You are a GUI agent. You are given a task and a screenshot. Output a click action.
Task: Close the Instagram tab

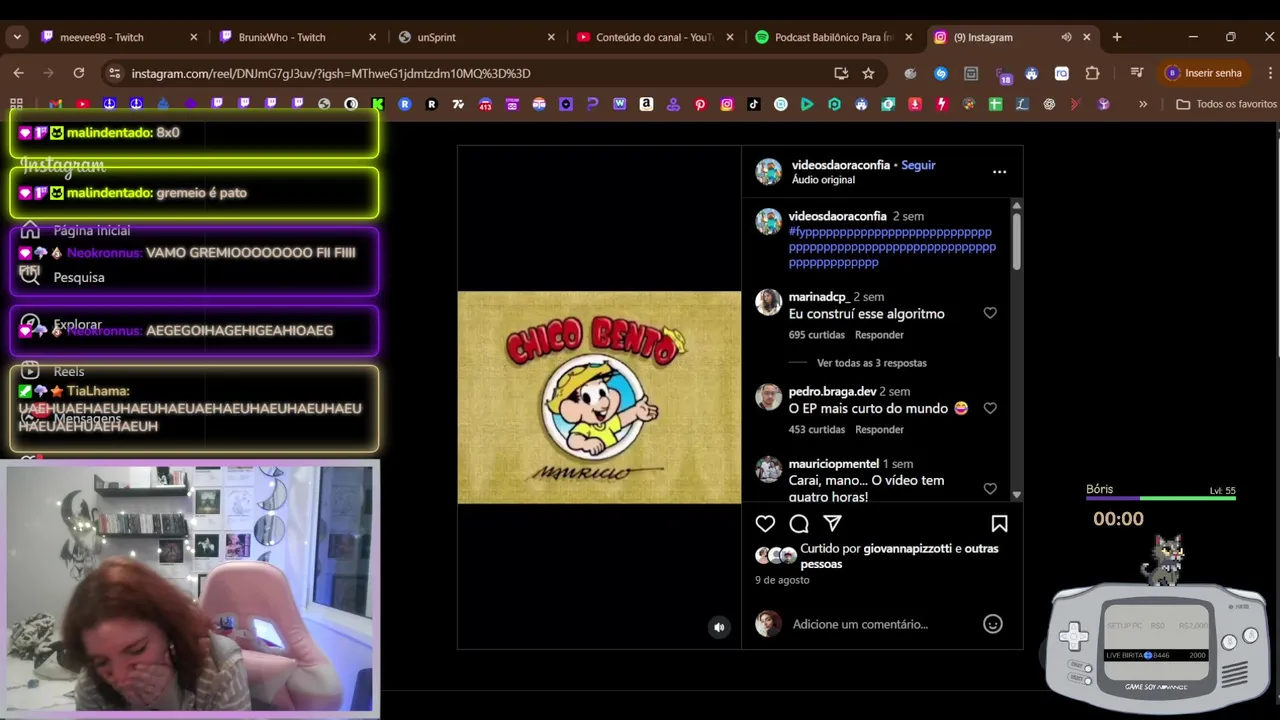point(1086,37)
